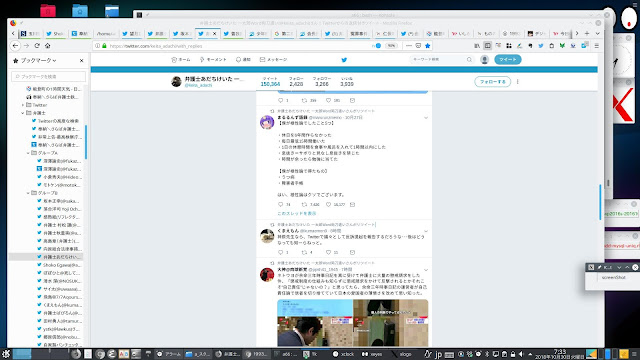The image size is (640, 360).
Task: Go back with the browser back arrow
Action: (16, 46)
